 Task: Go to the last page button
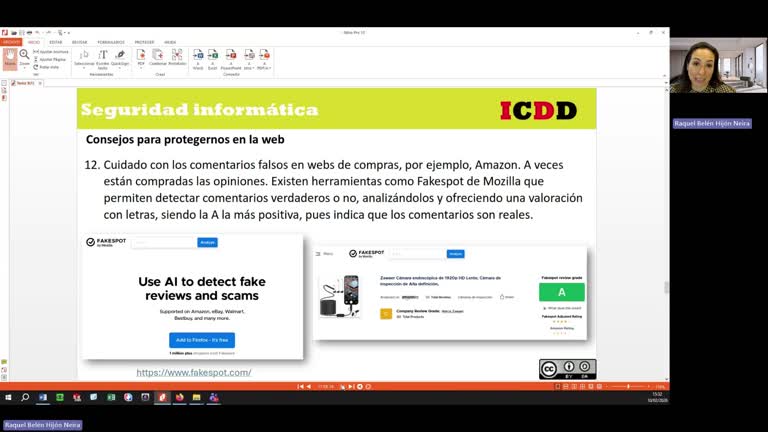(x=351, y=386)
